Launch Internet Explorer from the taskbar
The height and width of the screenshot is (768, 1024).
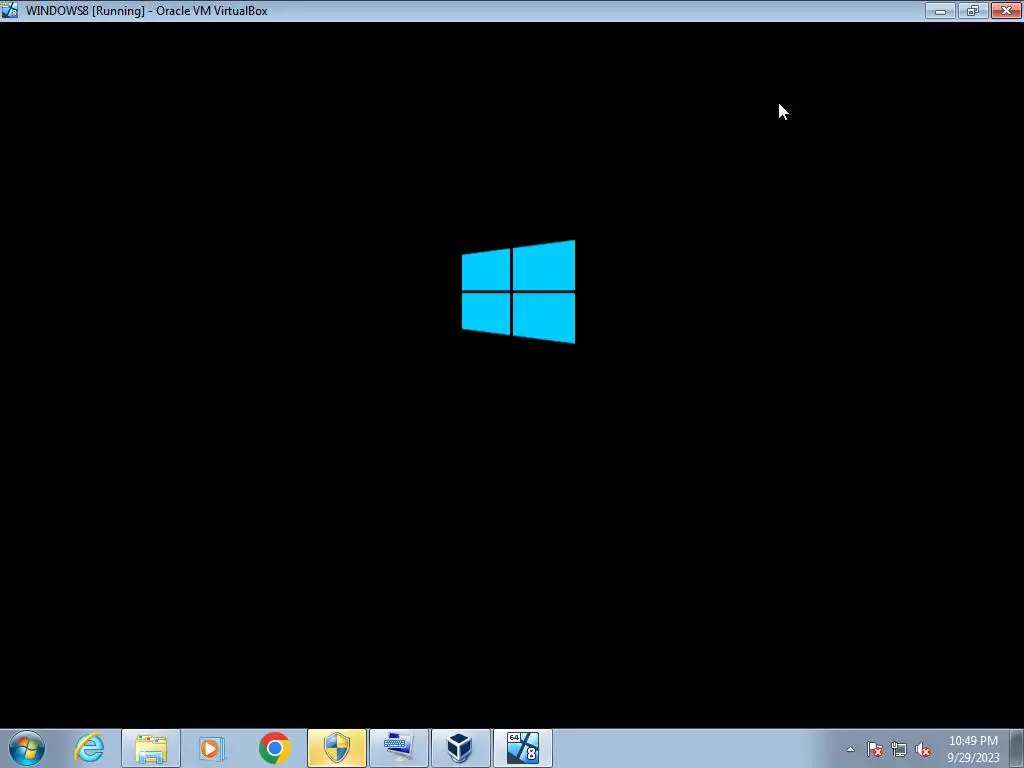pos(89,748)
